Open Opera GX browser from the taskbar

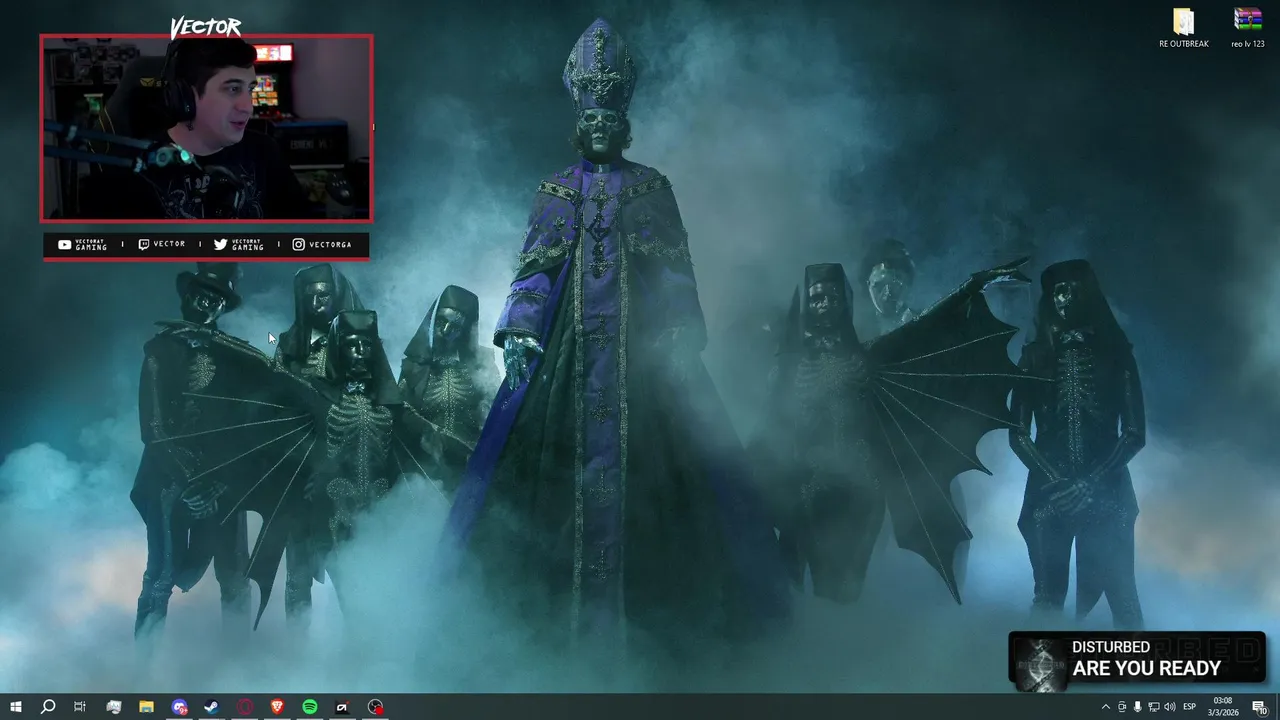tap(245, 707)
